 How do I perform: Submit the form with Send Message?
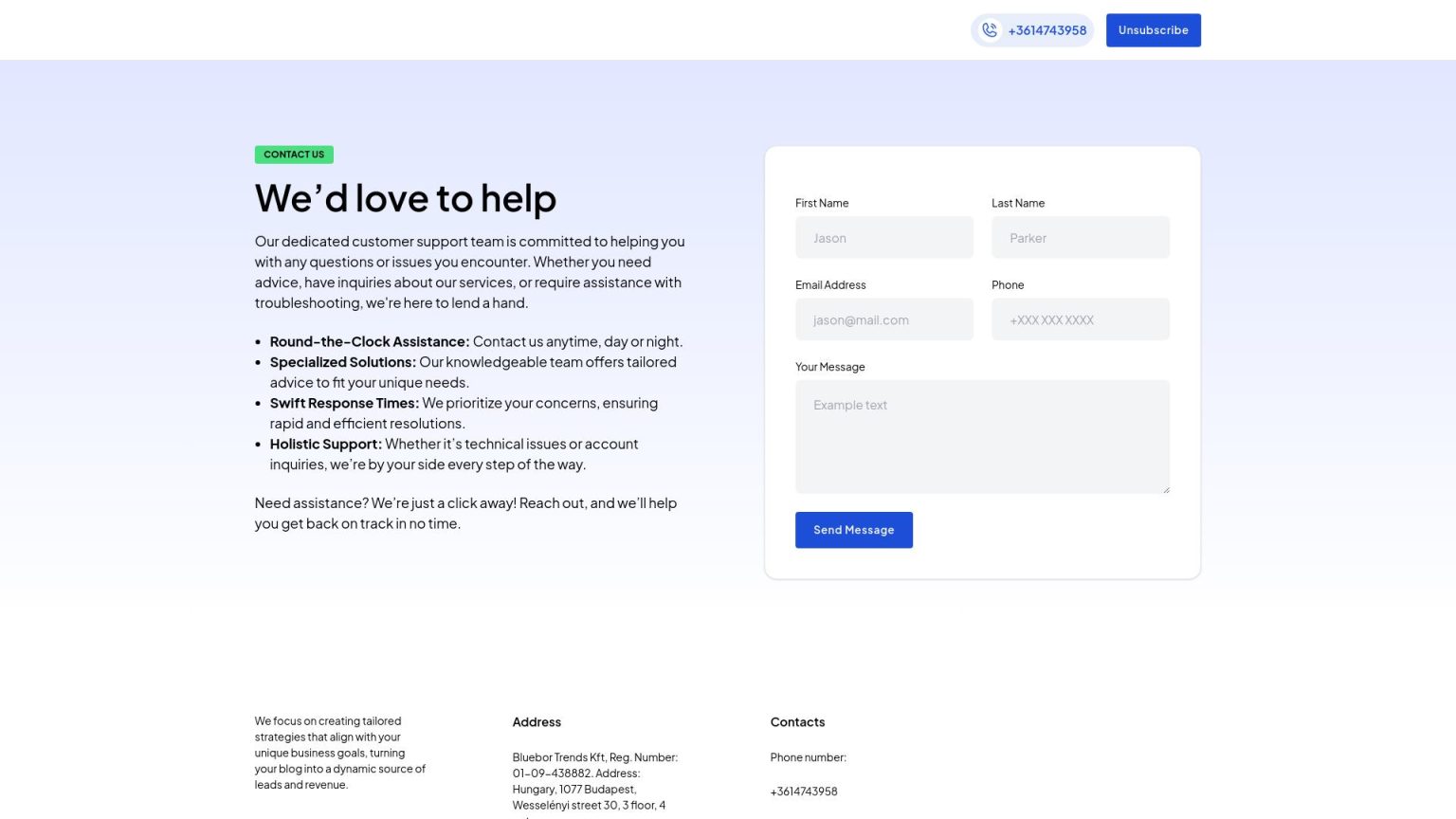(853, 530)
